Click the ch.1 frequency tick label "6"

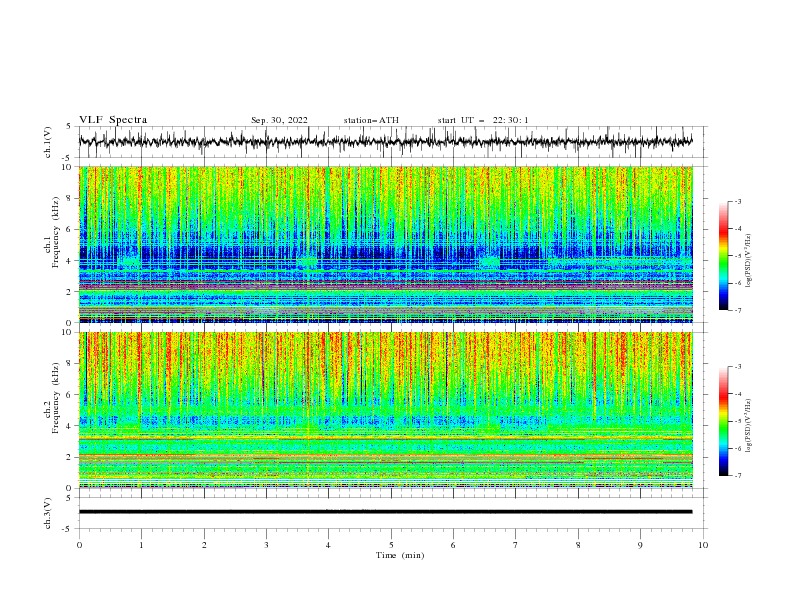[70, 230]
